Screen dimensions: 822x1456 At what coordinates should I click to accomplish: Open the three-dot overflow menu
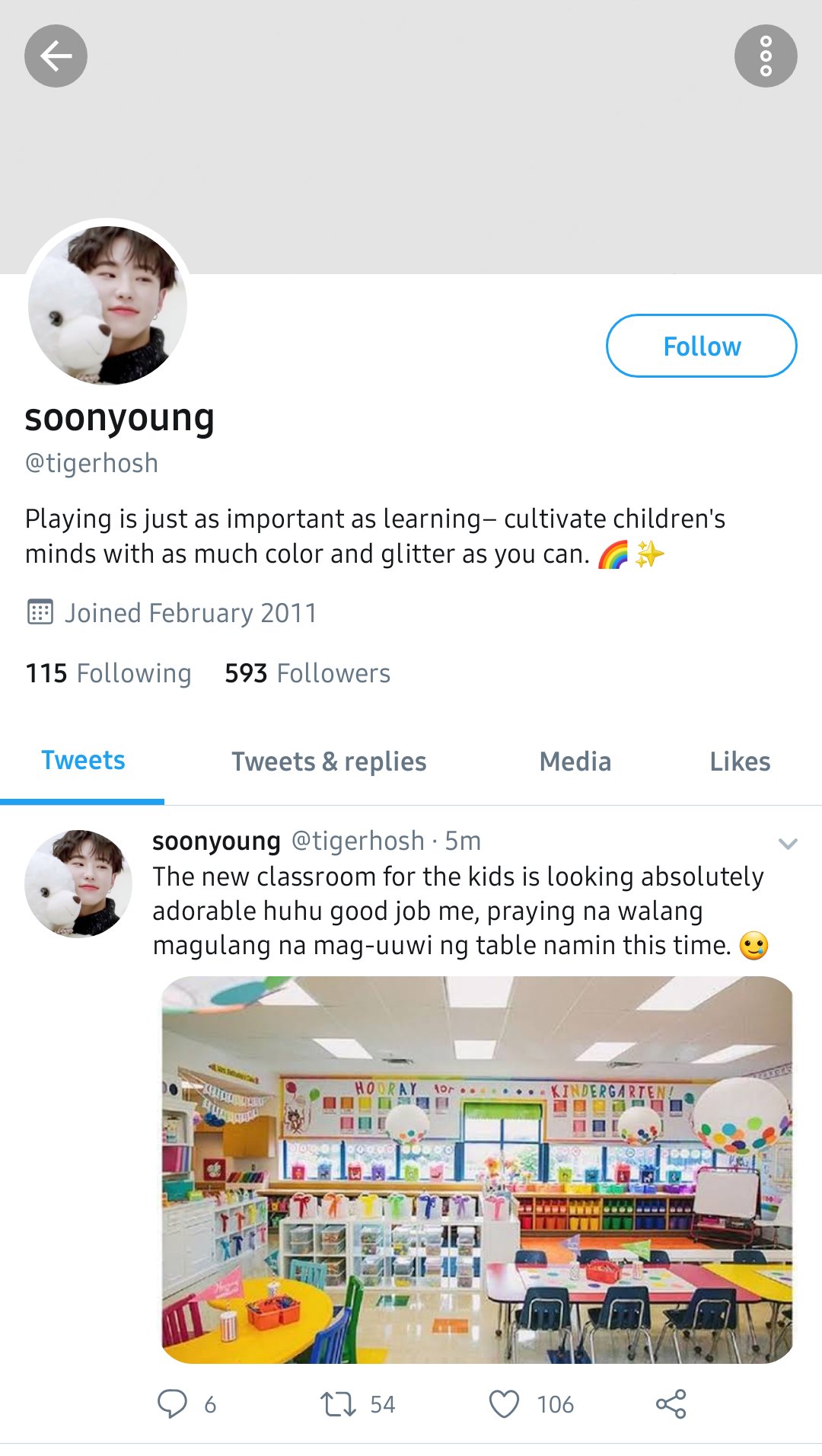tap(766, 56)
